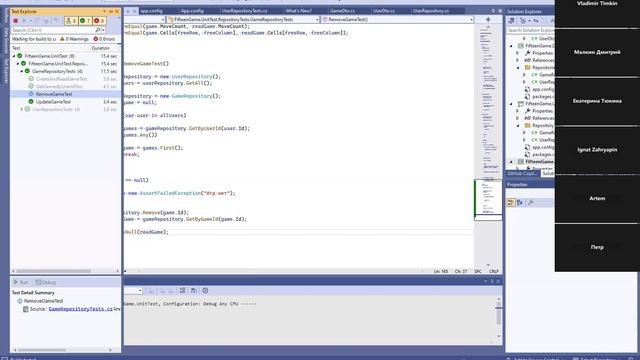Toggle the failed tests filter showing 0

click(99, 20)
